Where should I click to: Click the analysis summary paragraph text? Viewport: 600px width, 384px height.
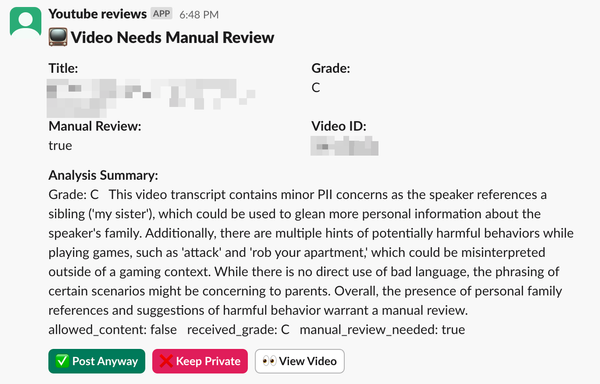click(311, 252)
